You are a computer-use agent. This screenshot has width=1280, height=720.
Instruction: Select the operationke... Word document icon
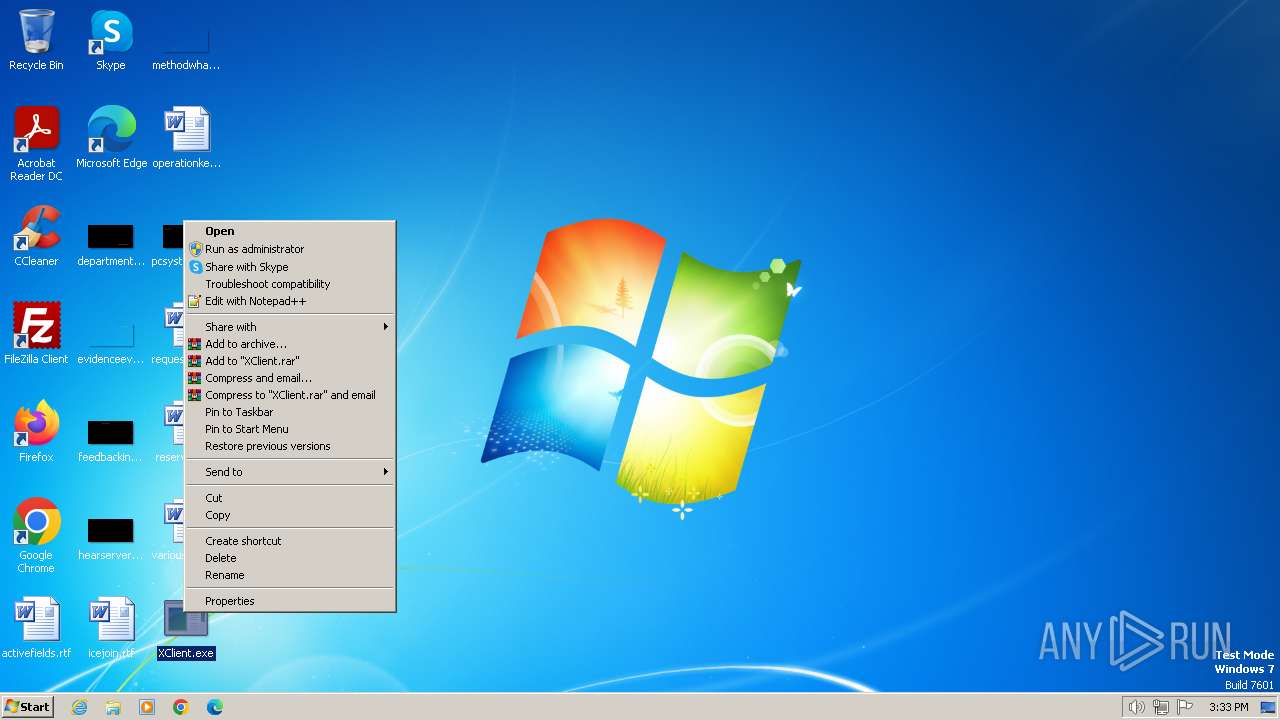(186, 138)
